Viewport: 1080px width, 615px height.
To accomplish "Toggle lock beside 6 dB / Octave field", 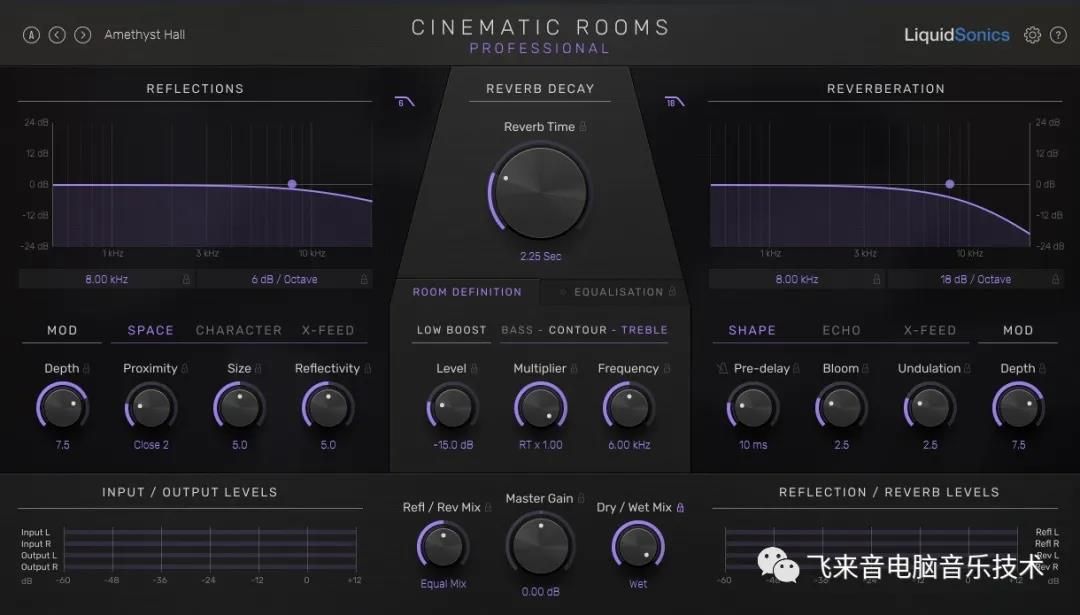I will [x=364, y=280].
